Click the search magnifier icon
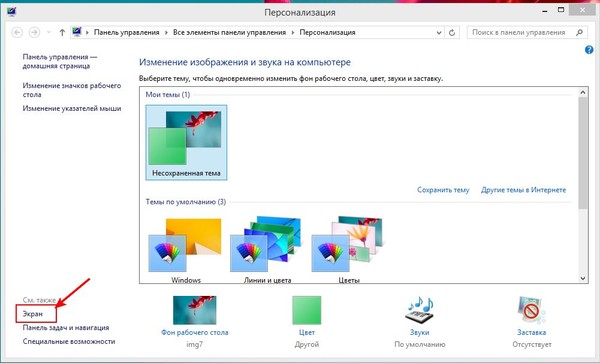The height and width of the screenshot is (363, 600). (579, 33)
